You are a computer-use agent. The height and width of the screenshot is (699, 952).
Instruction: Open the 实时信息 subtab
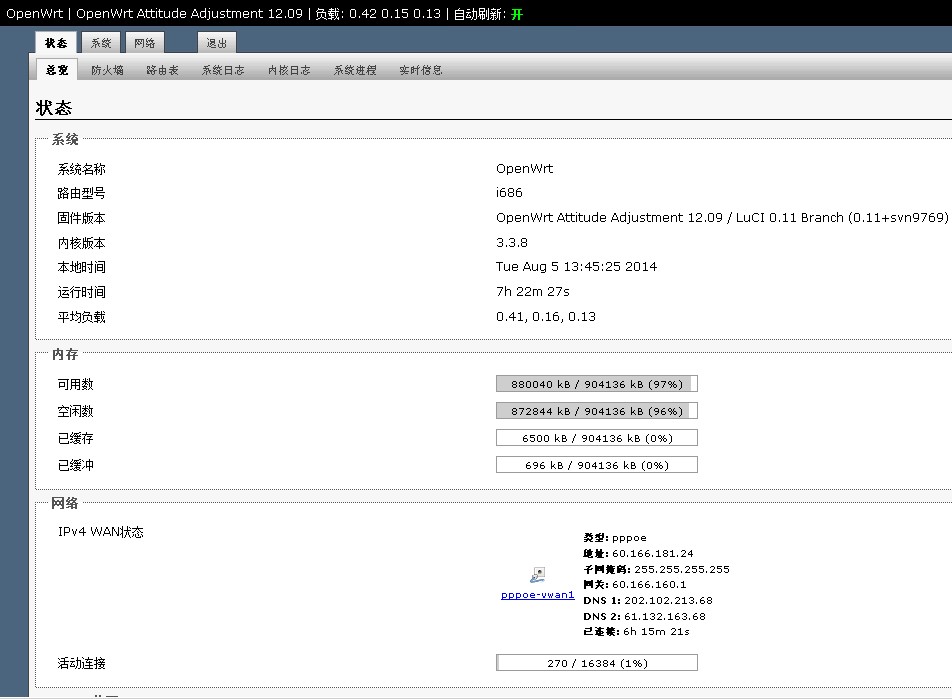pyautogui.click(x=421, y=70)
